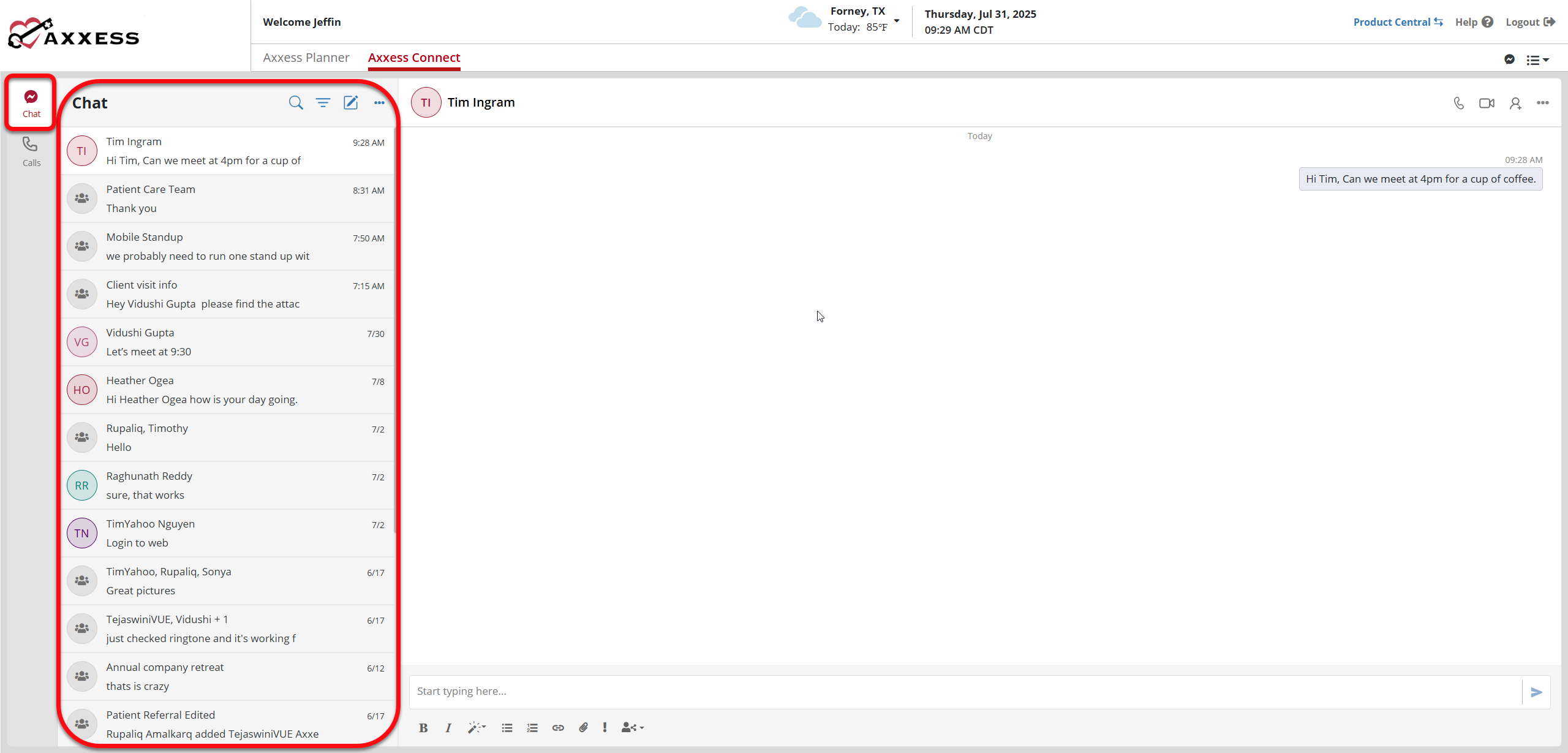Click the message input field
The height and width of the screenshot is (753, 1568).
click(x=965, y=691)
